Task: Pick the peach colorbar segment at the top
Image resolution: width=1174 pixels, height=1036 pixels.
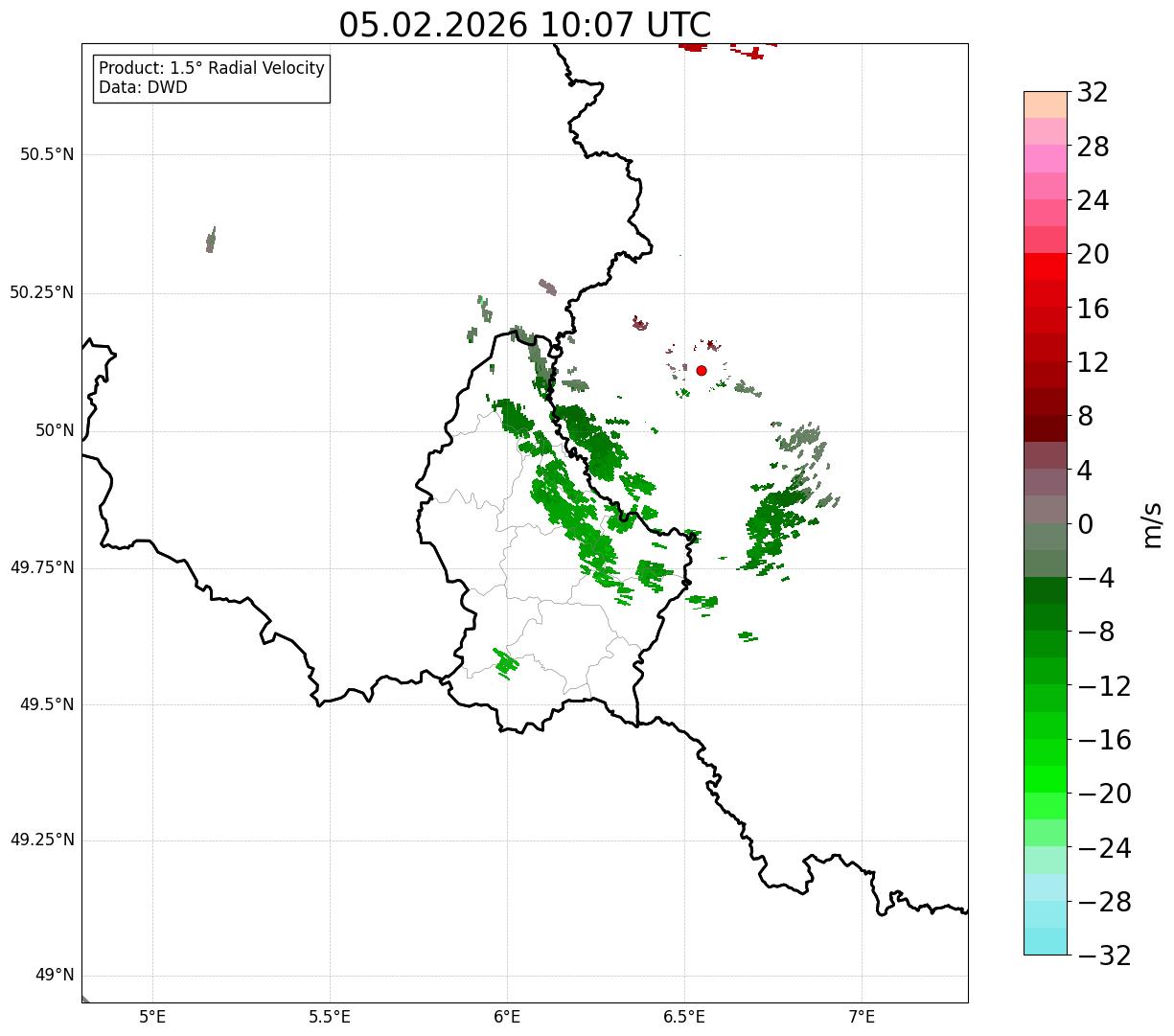Action: (x=1046, y=104)
